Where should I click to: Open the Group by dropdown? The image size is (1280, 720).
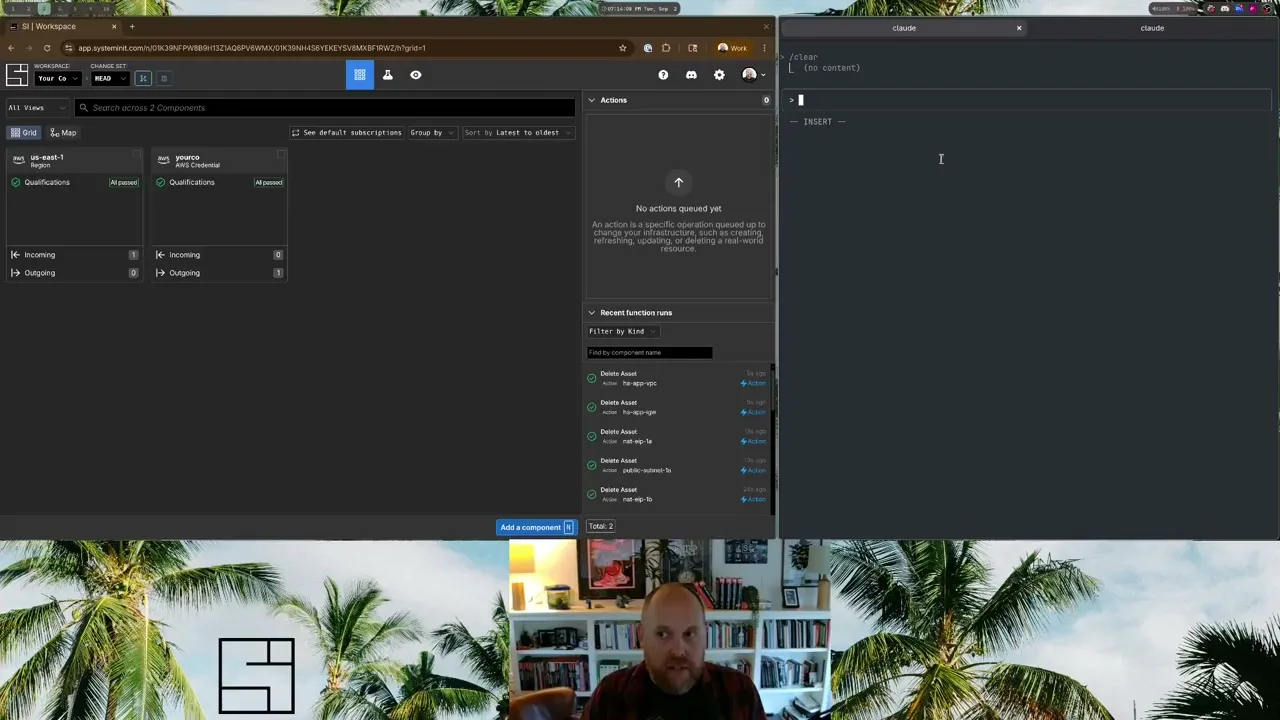pyautogui.click(x=431, y=133)
